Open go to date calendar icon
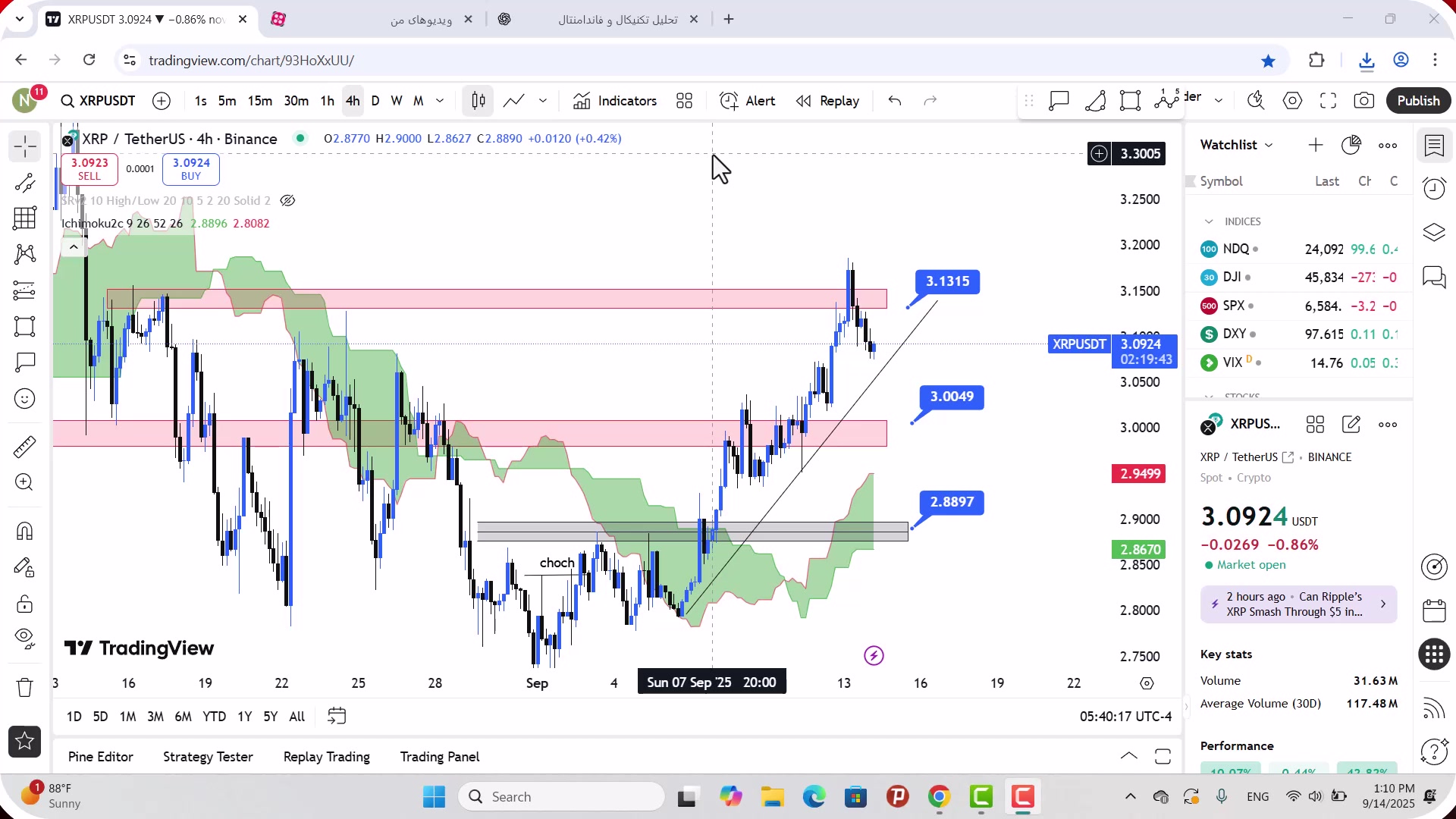The width and height of the screenshot is (1456, 819). pyautogui.click(x=337, y=717)
